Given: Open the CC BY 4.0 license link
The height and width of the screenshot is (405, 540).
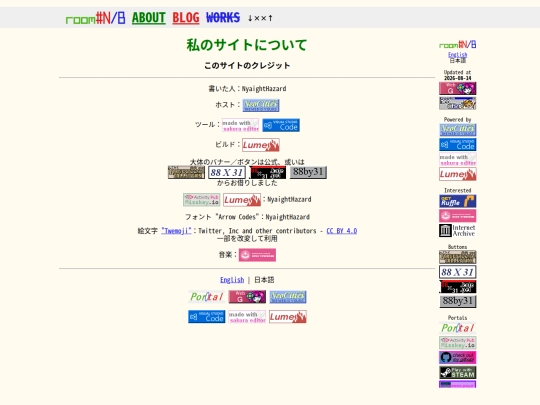Looking at the screenshot, I should [x=342, y=231].
